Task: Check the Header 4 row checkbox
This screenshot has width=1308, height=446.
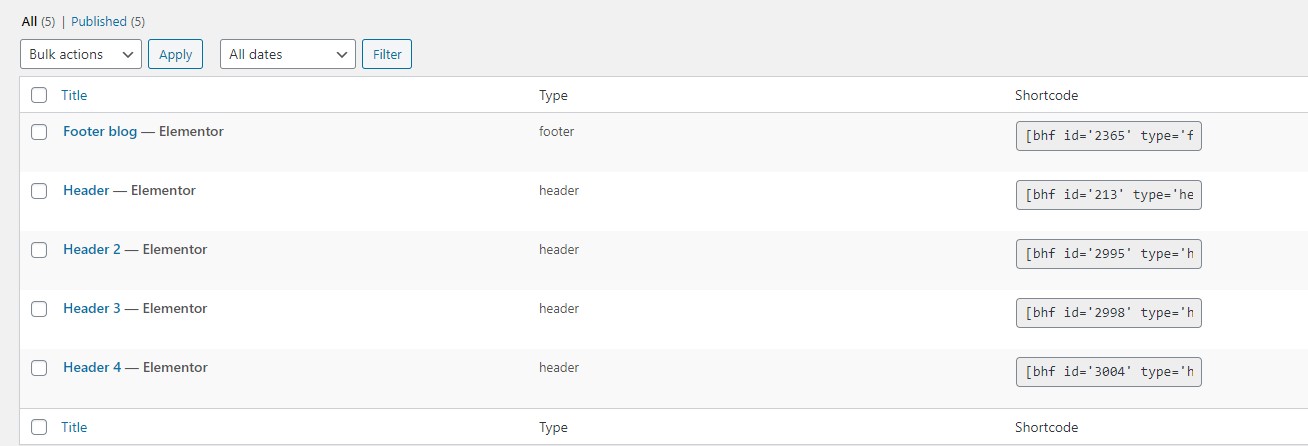Action: pos(39,368)
